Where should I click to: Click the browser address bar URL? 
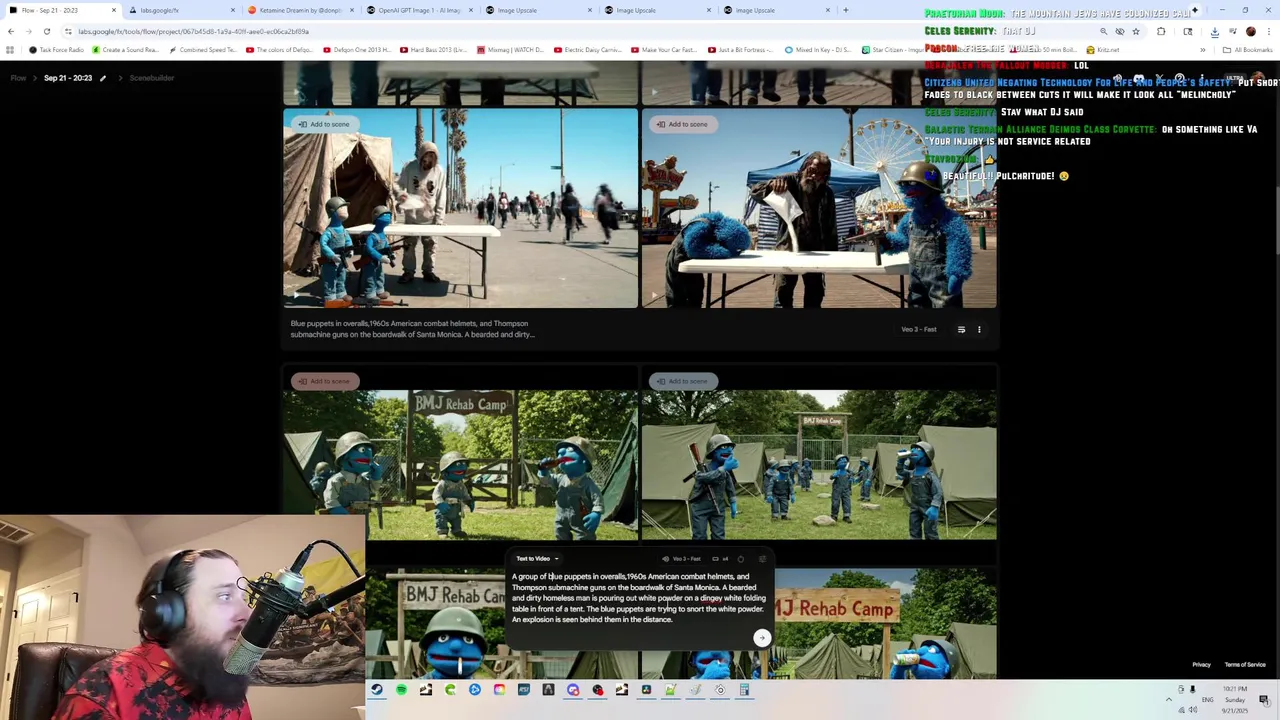click(193, 31)
